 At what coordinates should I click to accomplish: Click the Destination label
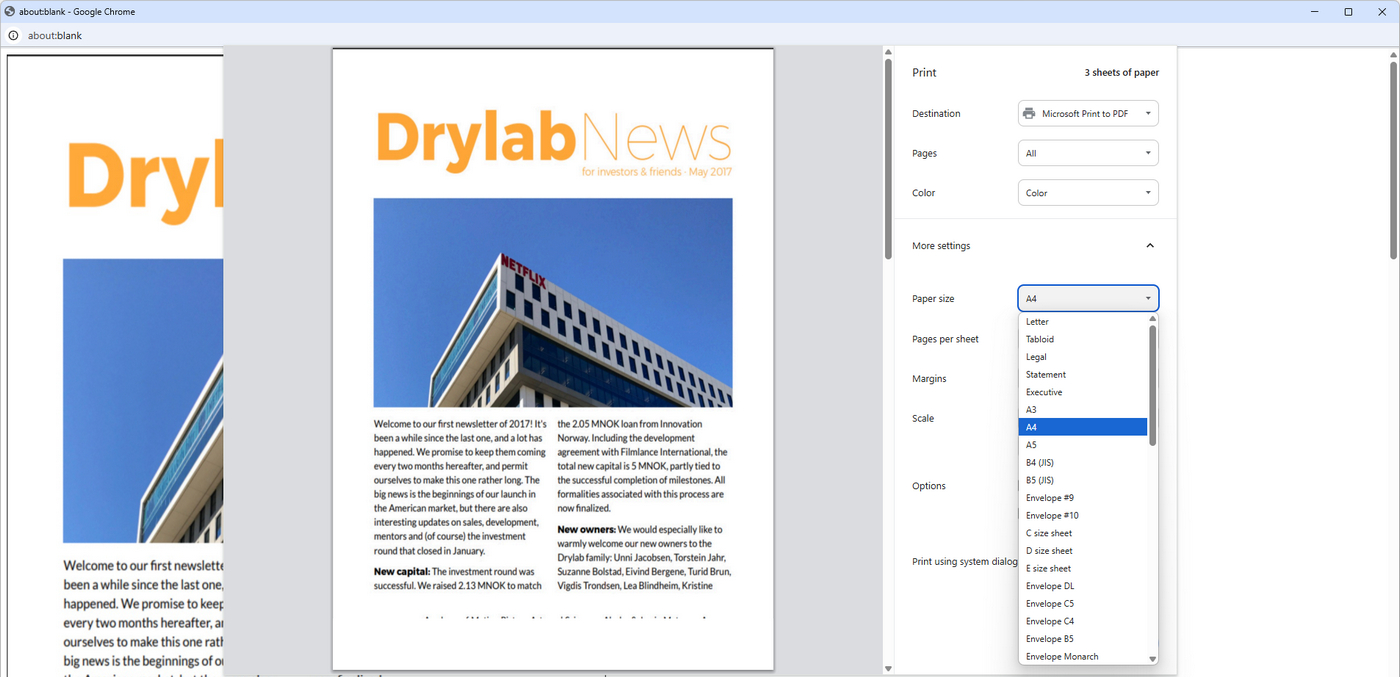(x=936, y=114)
